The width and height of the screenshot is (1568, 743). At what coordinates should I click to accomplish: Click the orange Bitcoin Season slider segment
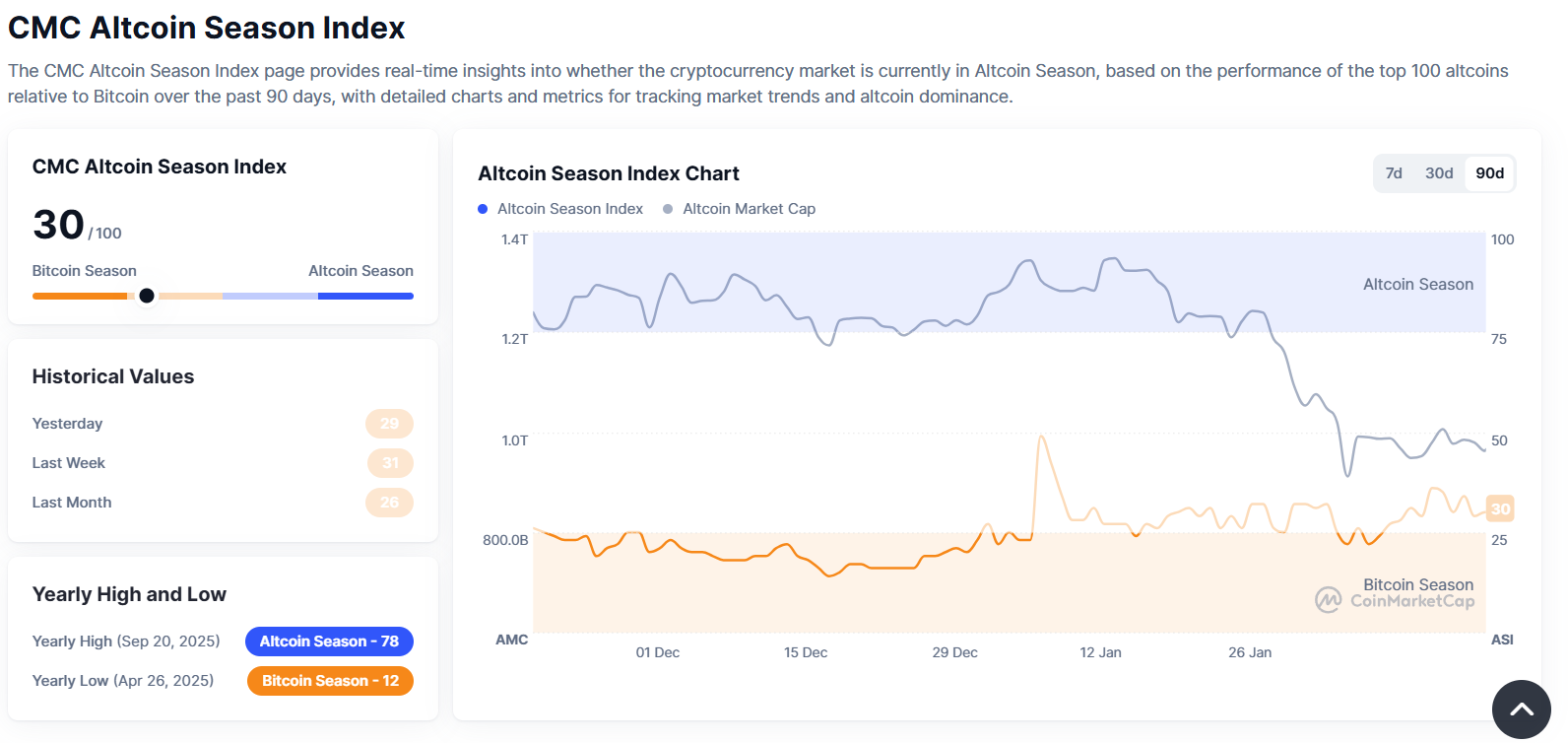[x=79, y=296]
